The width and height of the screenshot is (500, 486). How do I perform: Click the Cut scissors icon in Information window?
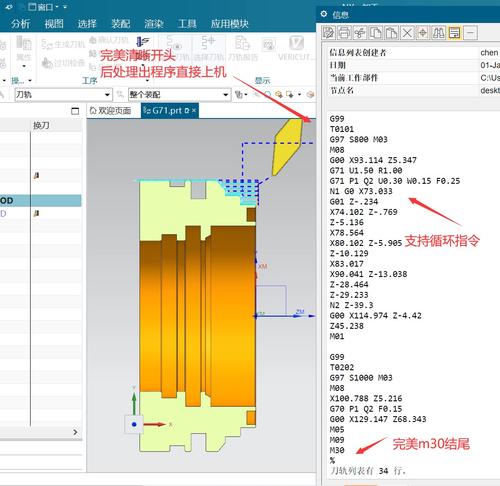360,33
